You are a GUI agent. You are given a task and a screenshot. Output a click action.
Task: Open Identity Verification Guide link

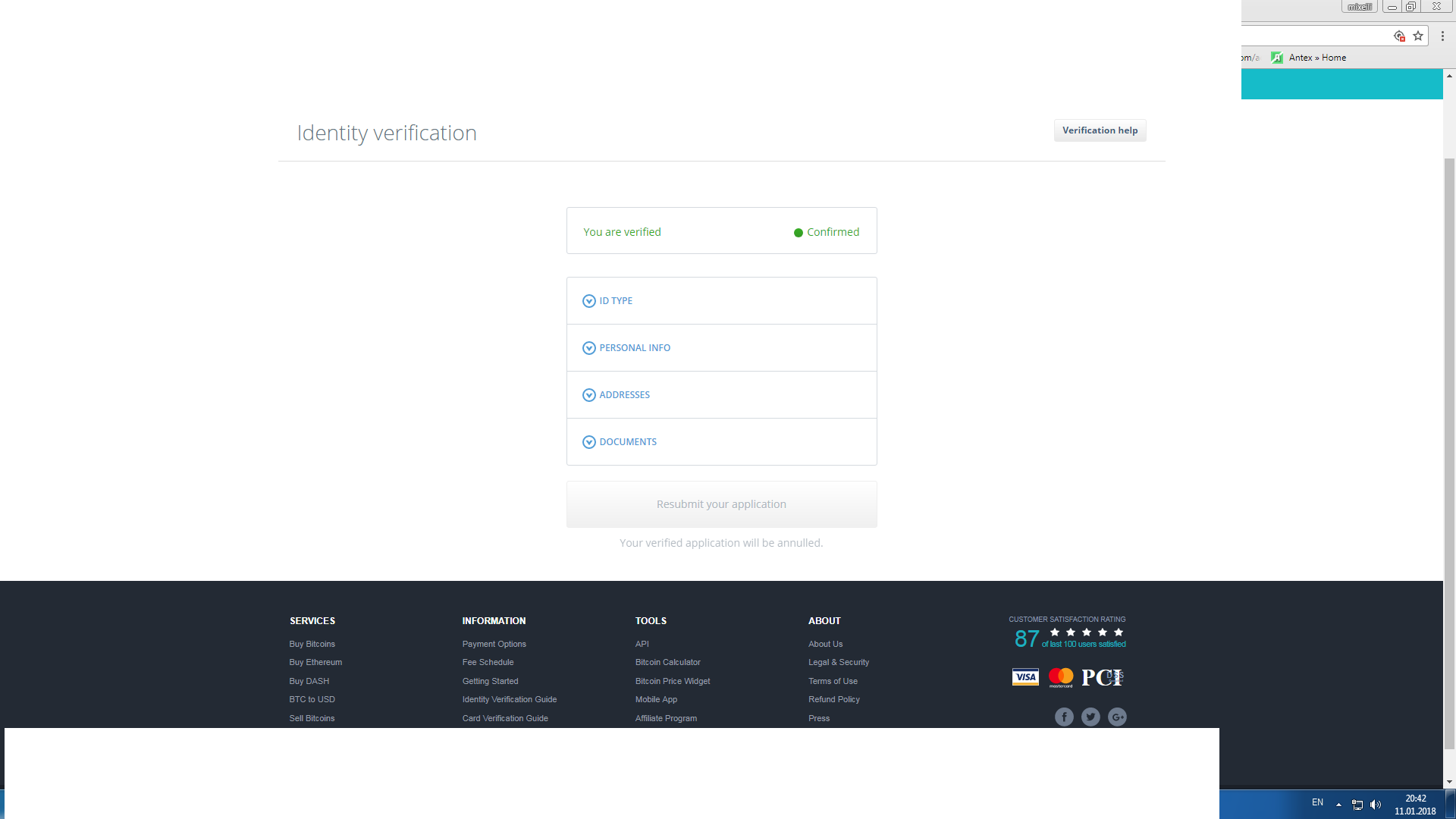(510, 699)
